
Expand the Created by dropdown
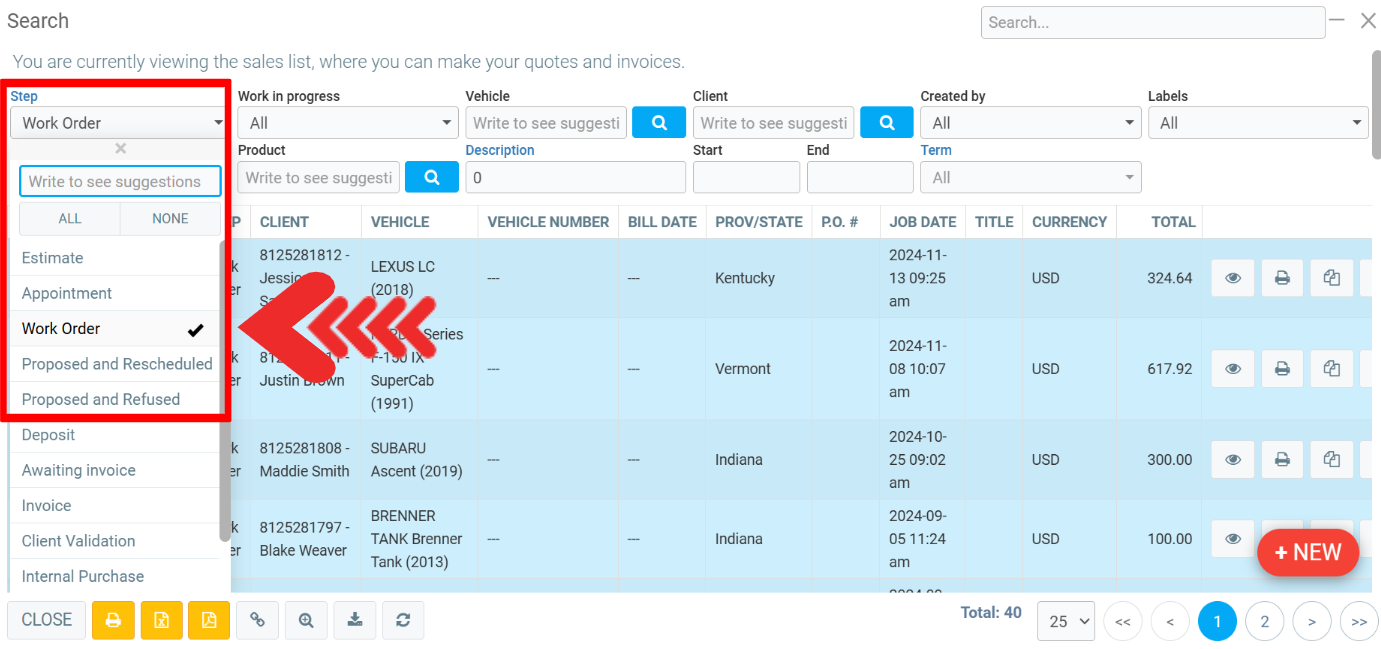(x=1030, y=123)
